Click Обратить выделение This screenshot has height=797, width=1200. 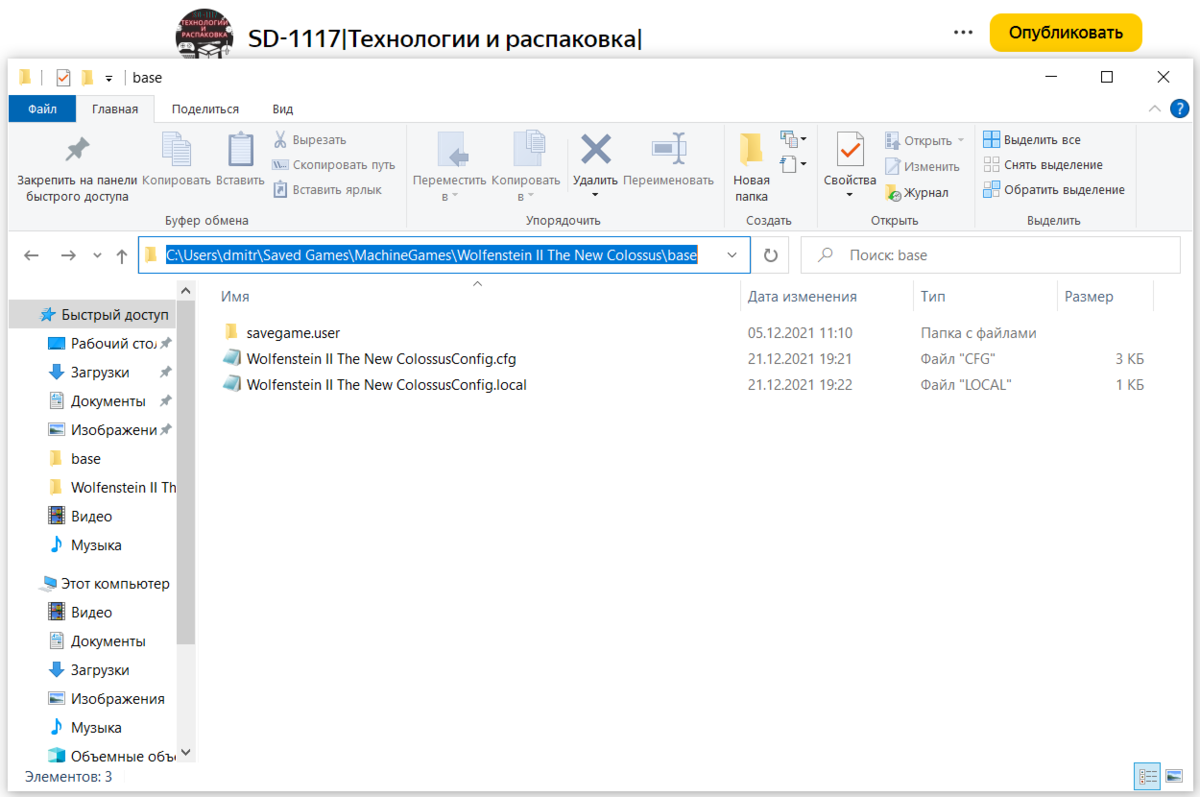(1054, 190)
